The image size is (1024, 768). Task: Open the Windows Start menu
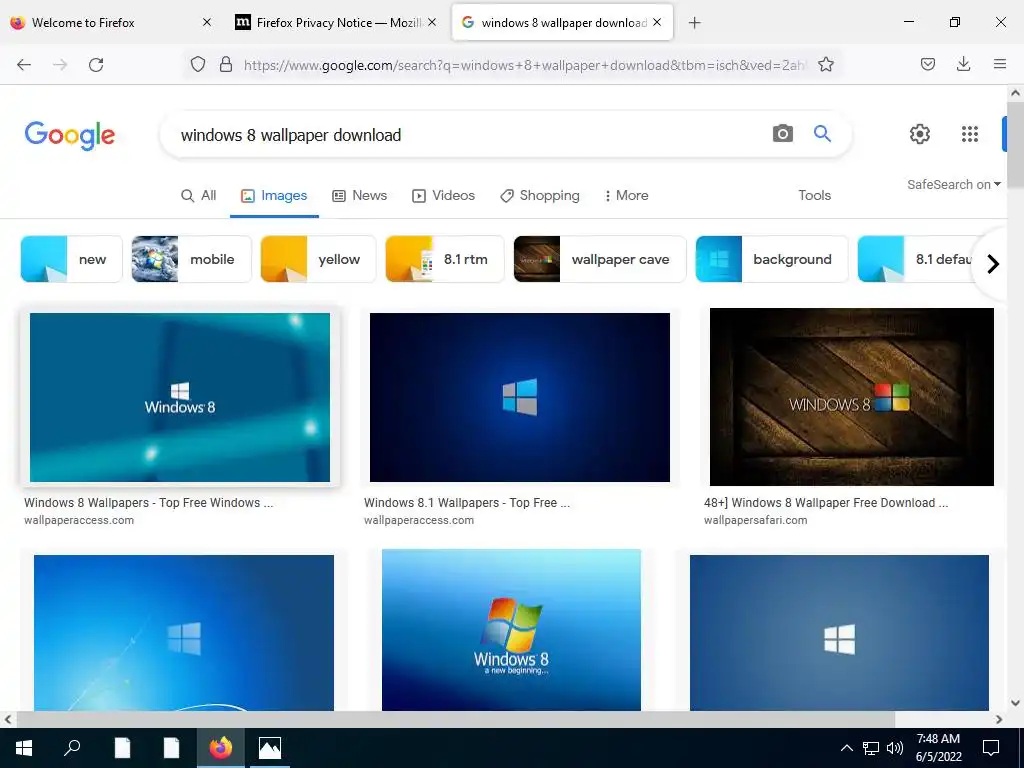click(x=24, y=748)
